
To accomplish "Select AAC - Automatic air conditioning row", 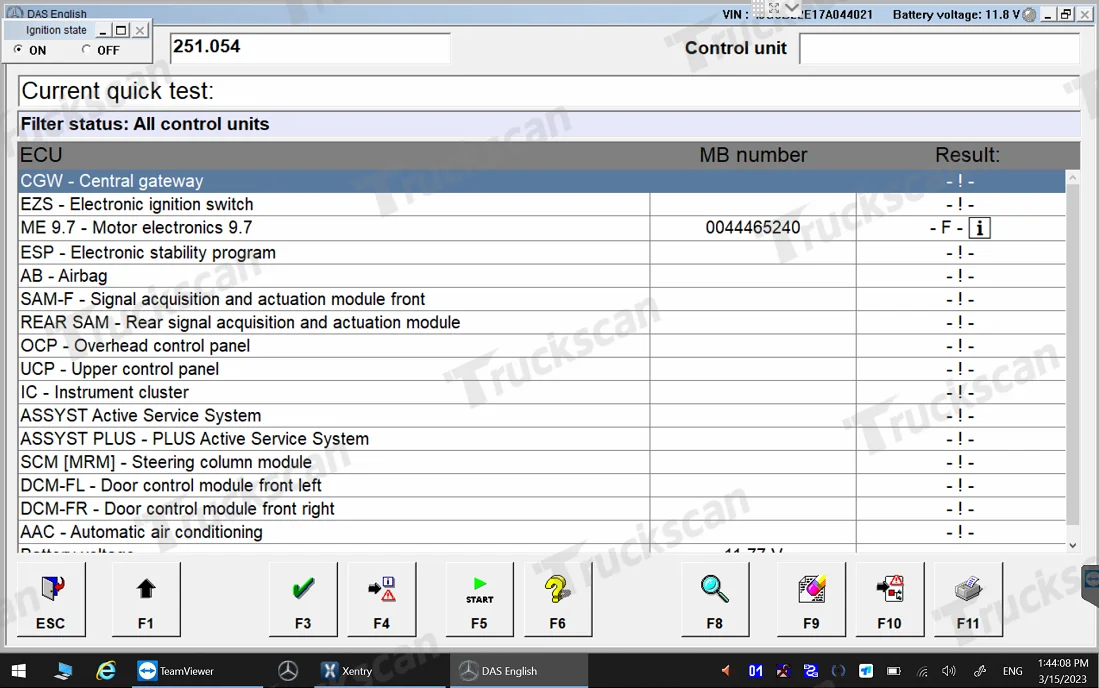I will pos(541,532).
